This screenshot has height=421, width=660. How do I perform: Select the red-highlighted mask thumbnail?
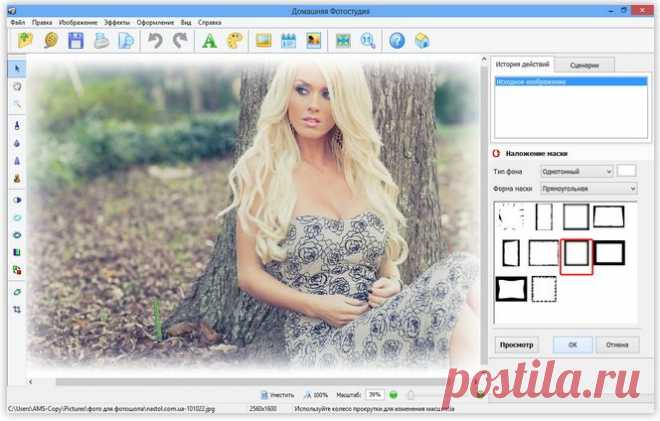[x=577, y=254]
